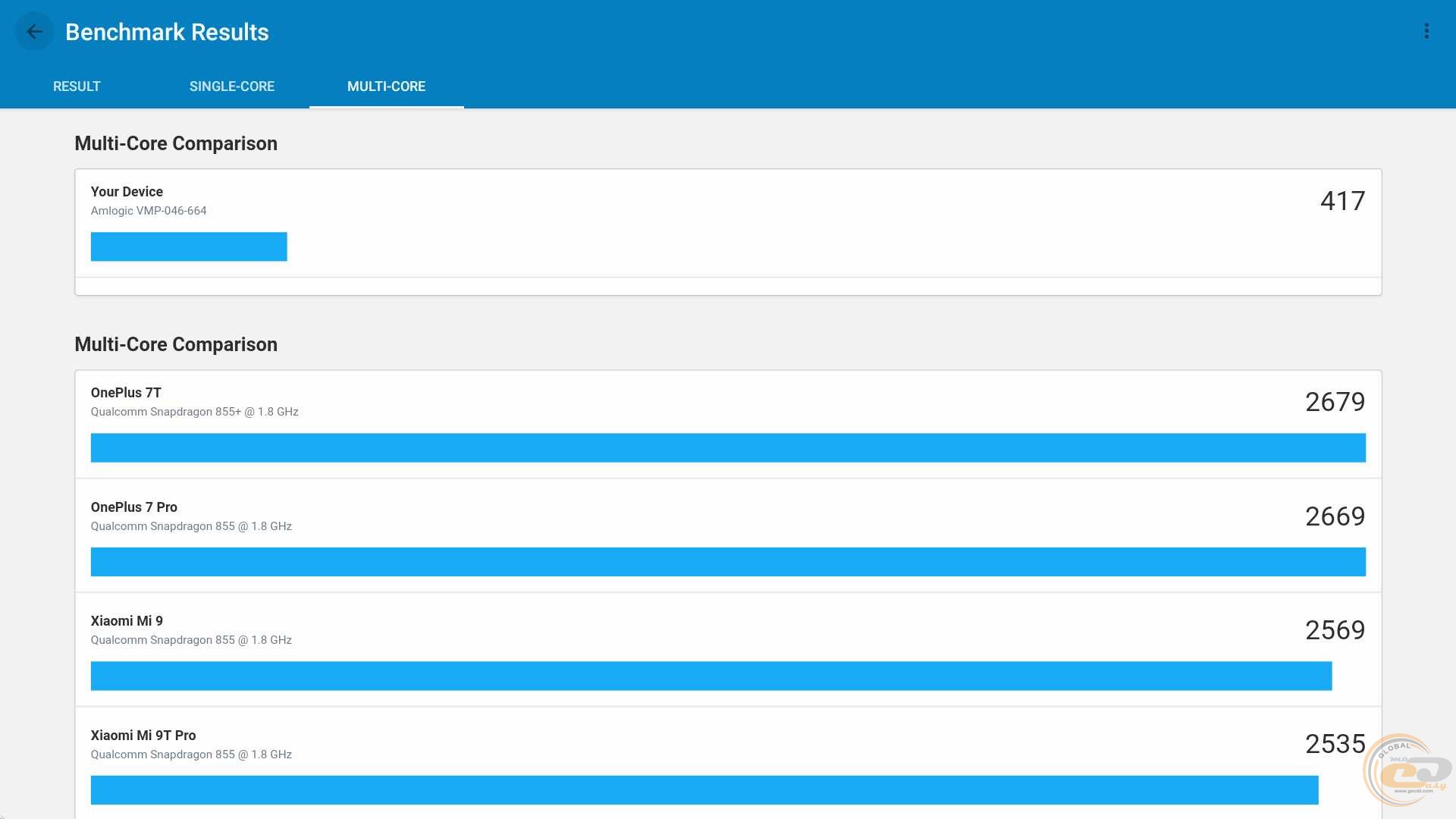Viewport: 1456px width, 819px height.
Task: Click the Xiaomi Mi 9T Pro score bar
Action: (704, 789)
